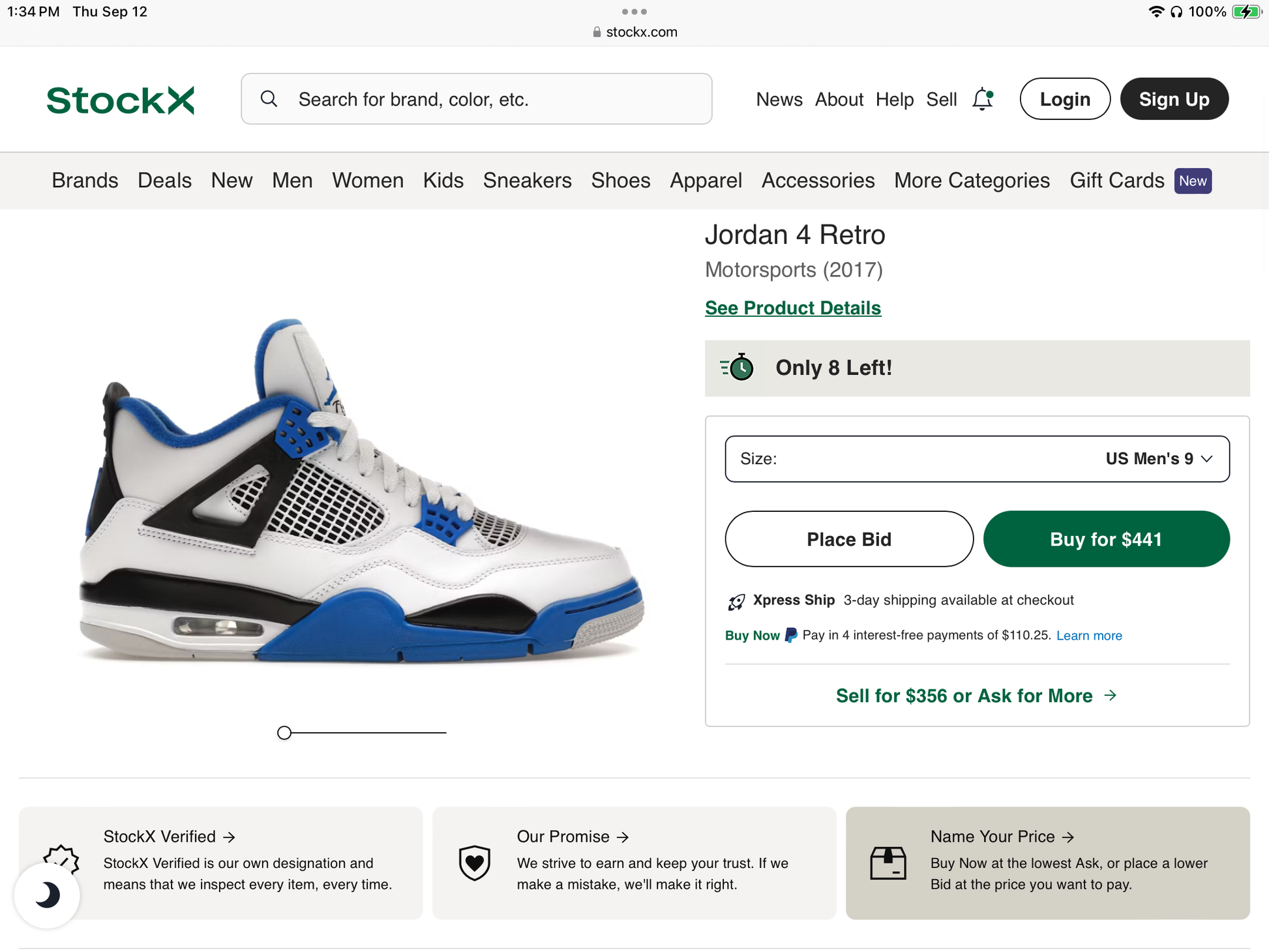Click the StockX logo

(x=120, y=99)
